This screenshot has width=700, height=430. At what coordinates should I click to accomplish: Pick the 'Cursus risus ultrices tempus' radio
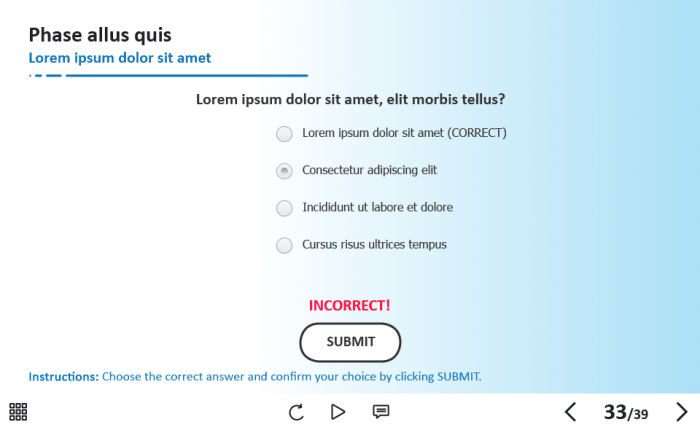point(284,245)
